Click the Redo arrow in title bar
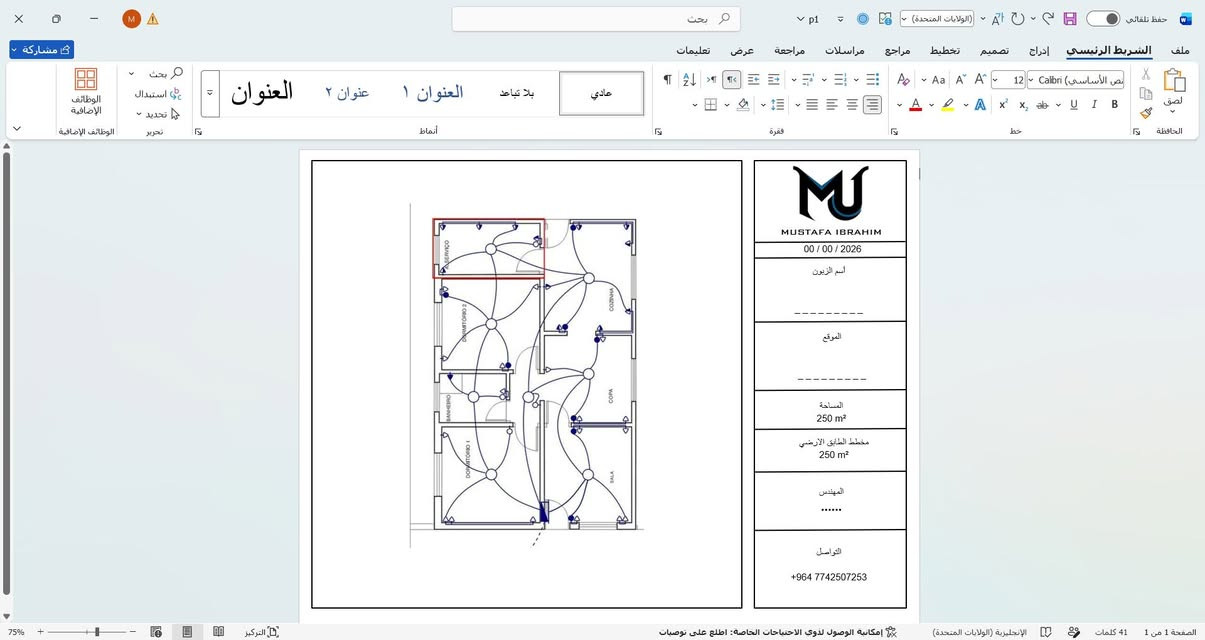The image size is (1205, 640). [1018, 19]
